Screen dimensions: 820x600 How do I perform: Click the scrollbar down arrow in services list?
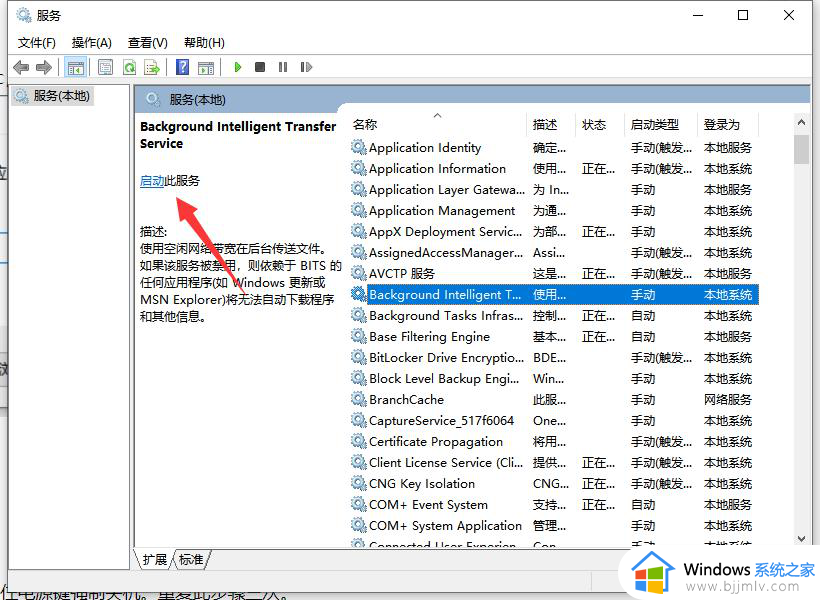tap(801, 539)
